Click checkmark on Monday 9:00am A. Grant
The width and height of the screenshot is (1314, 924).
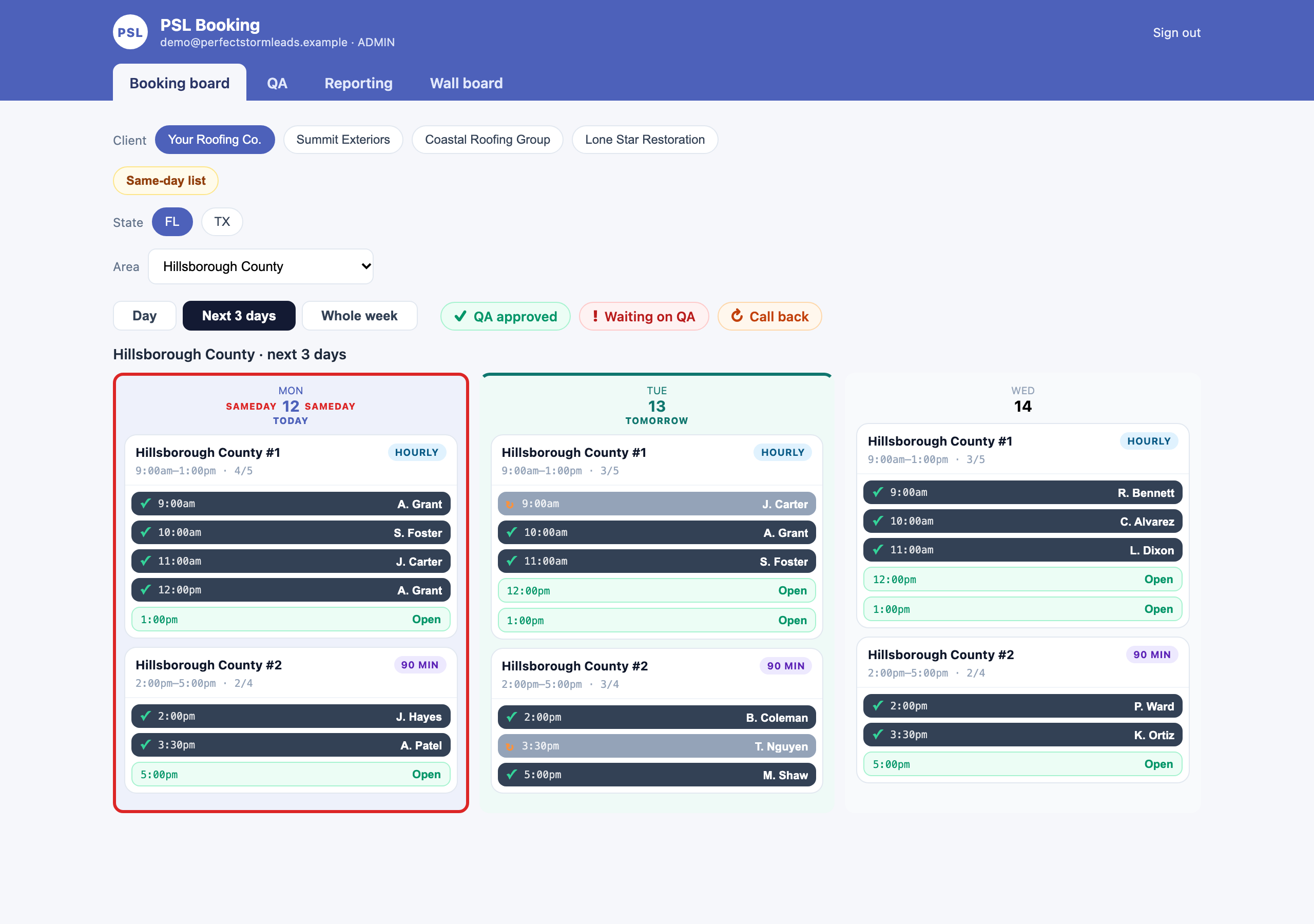146,503
